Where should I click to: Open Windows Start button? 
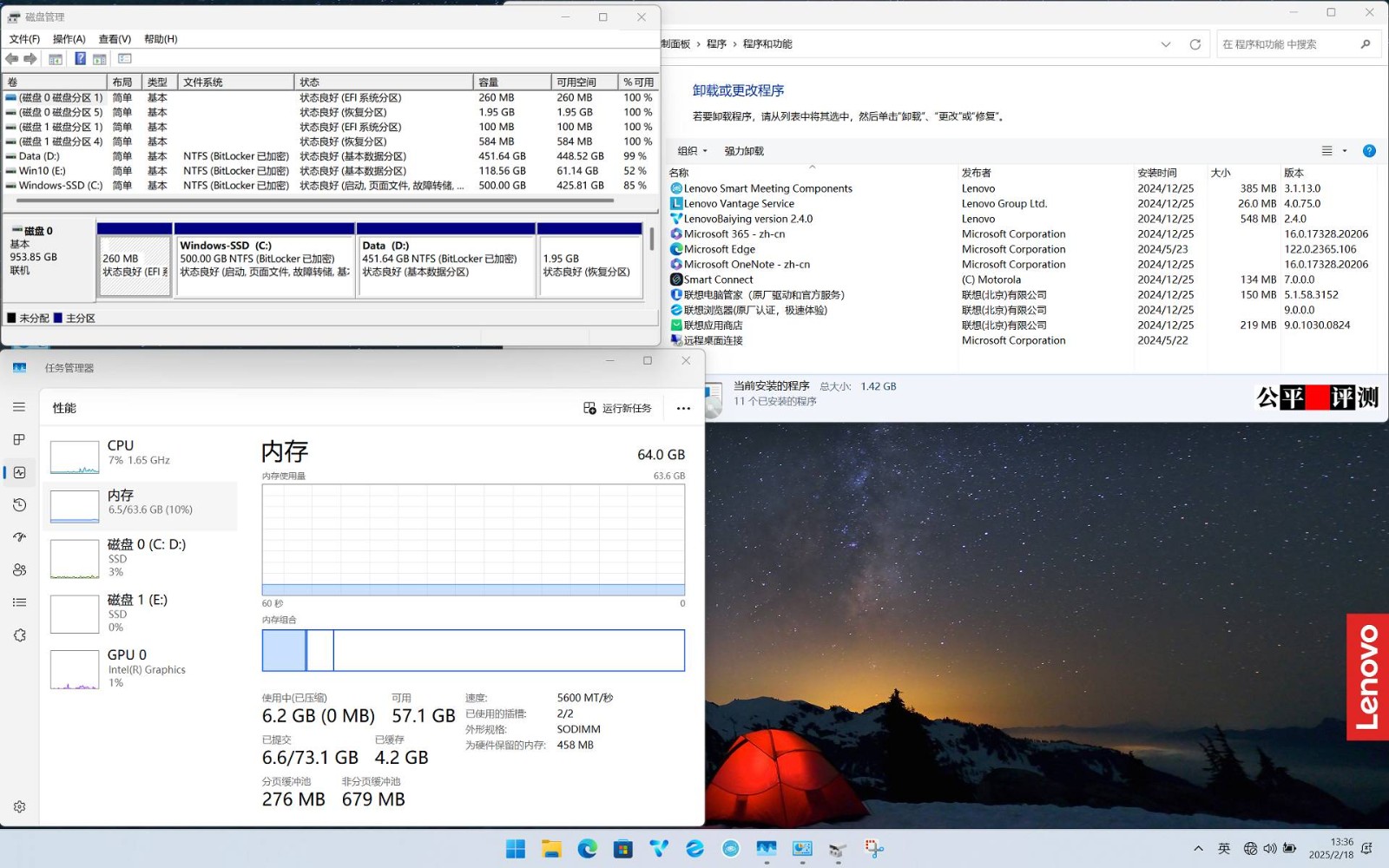516,849
